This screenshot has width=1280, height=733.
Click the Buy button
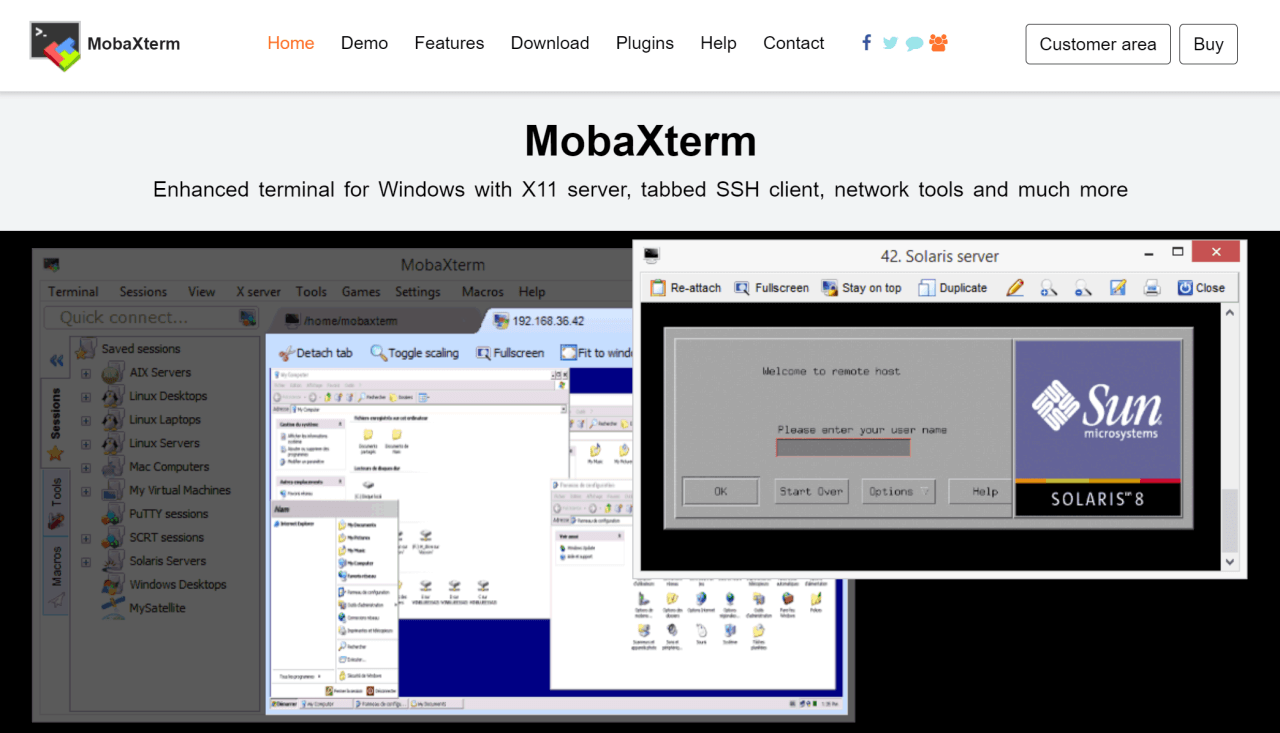(x=1208, y=44)
